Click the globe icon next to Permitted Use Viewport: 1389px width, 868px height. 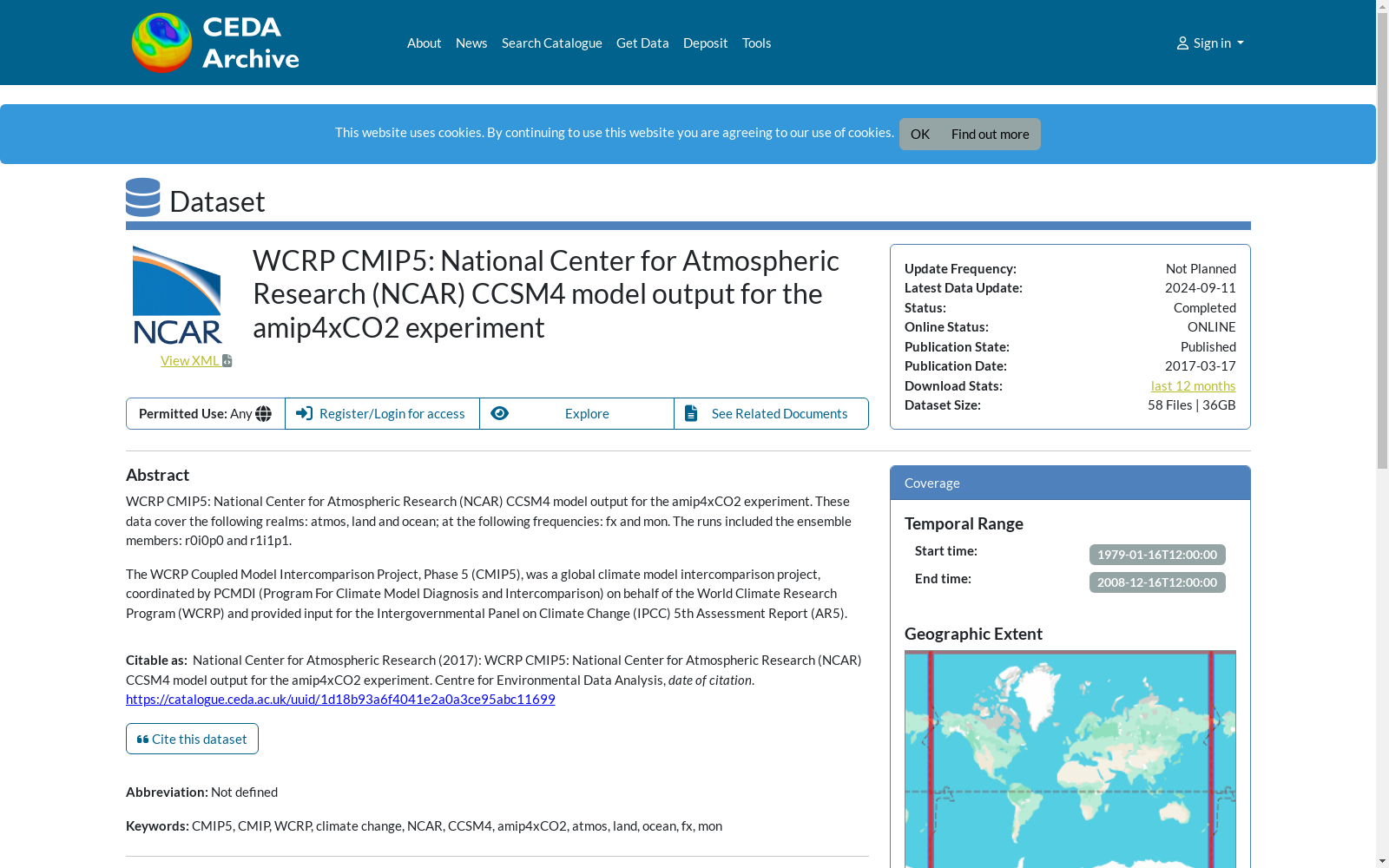tap(264, 414)
